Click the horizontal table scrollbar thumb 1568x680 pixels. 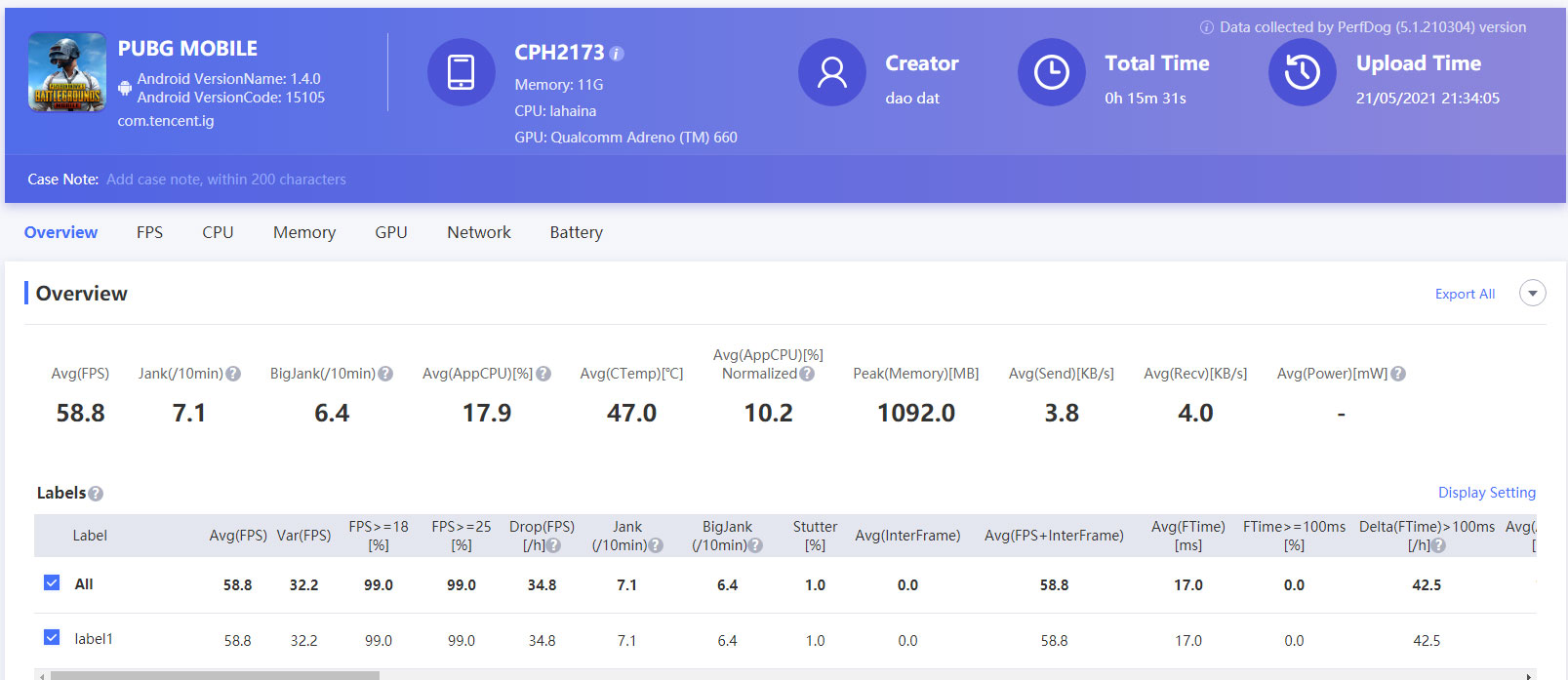click(215, 675)
